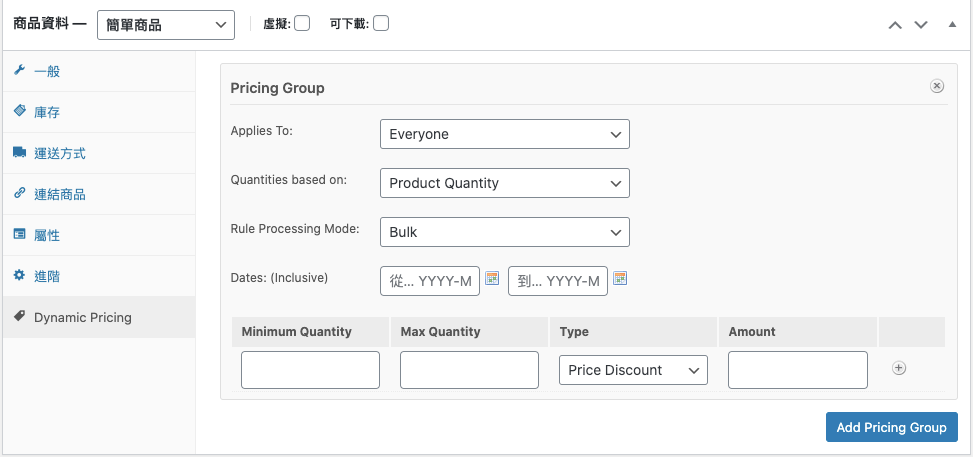
Task: Click the calendar icon beside start date
Action: [x=492, y=279]
